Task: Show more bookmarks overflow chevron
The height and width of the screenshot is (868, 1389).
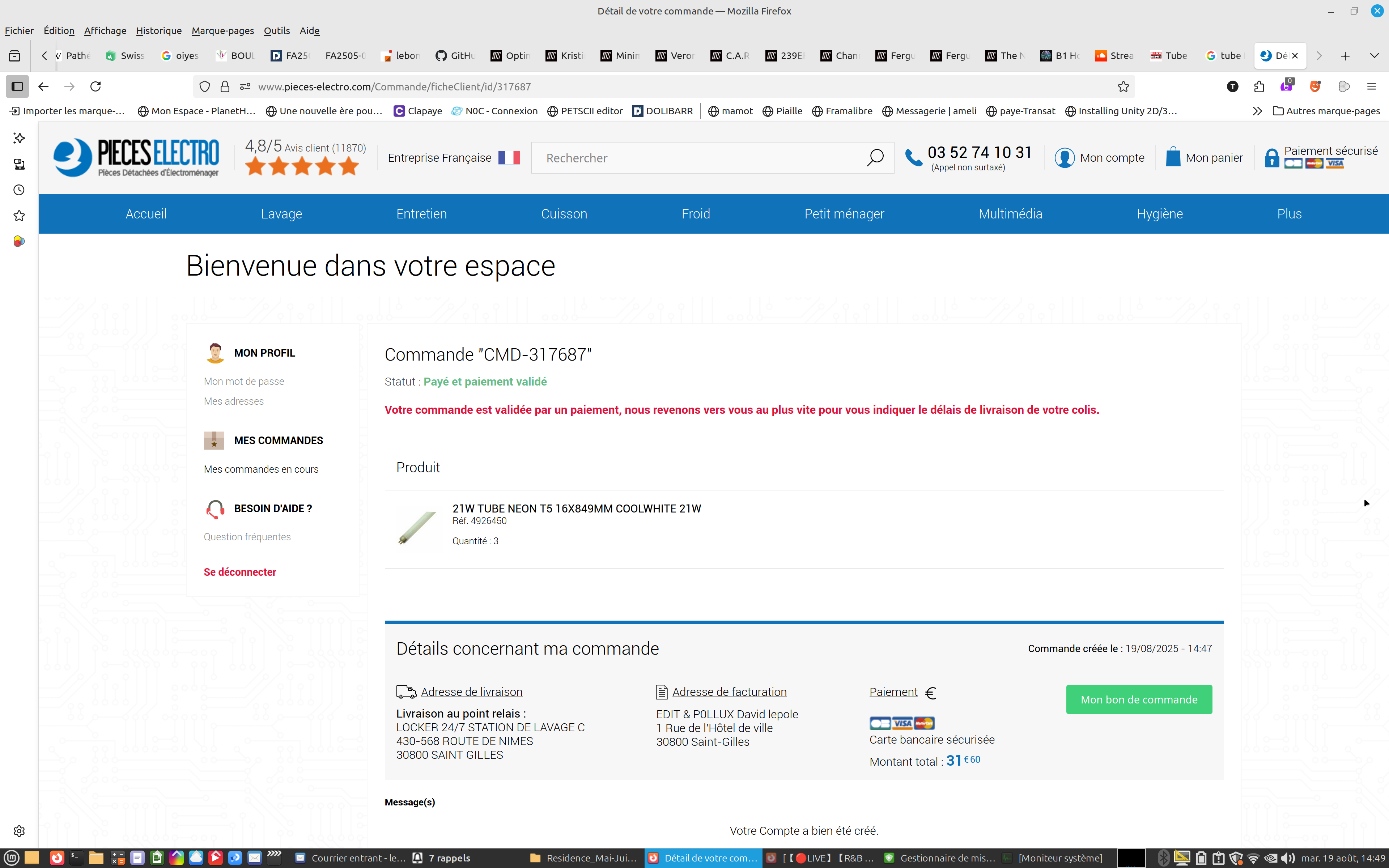Action: (x=1257, y=111)
